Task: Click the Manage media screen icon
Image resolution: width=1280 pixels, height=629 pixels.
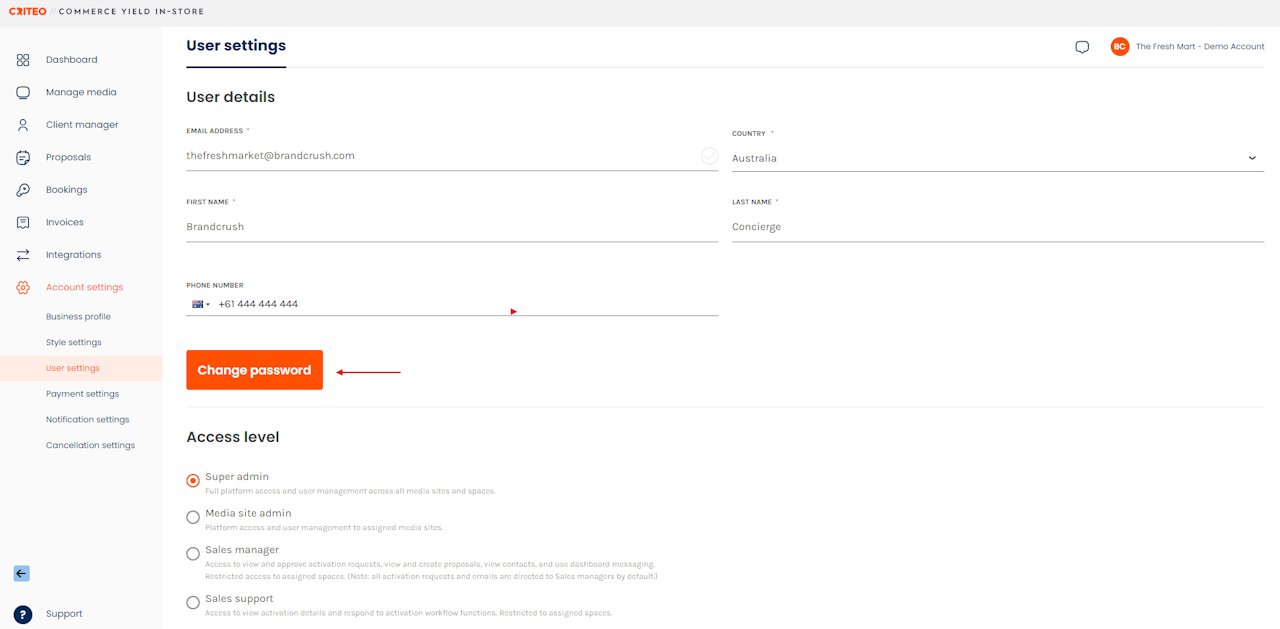Action: point(23,92)
